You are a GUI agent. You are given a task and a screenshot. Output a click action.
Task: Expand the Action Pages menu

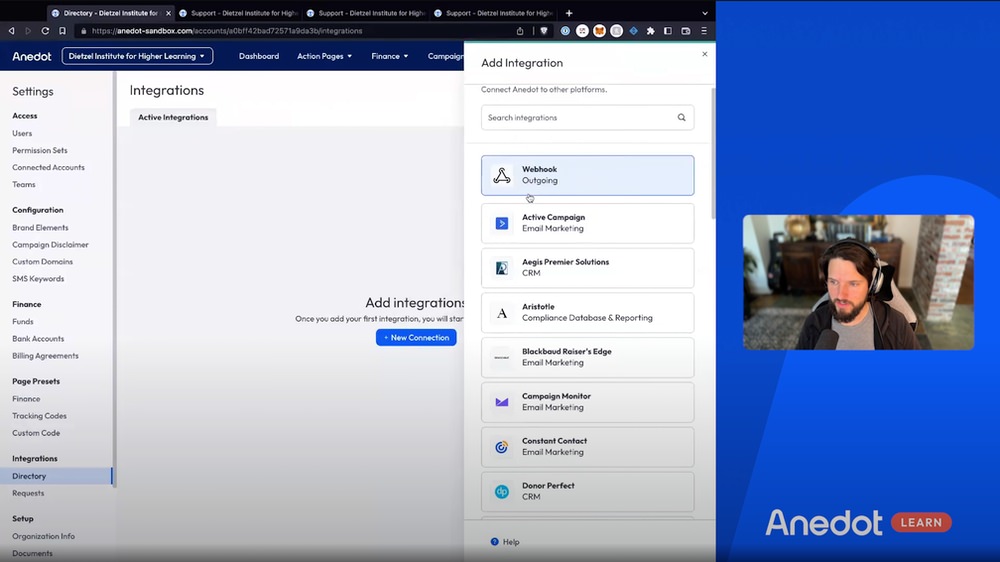tap(324, 56)
